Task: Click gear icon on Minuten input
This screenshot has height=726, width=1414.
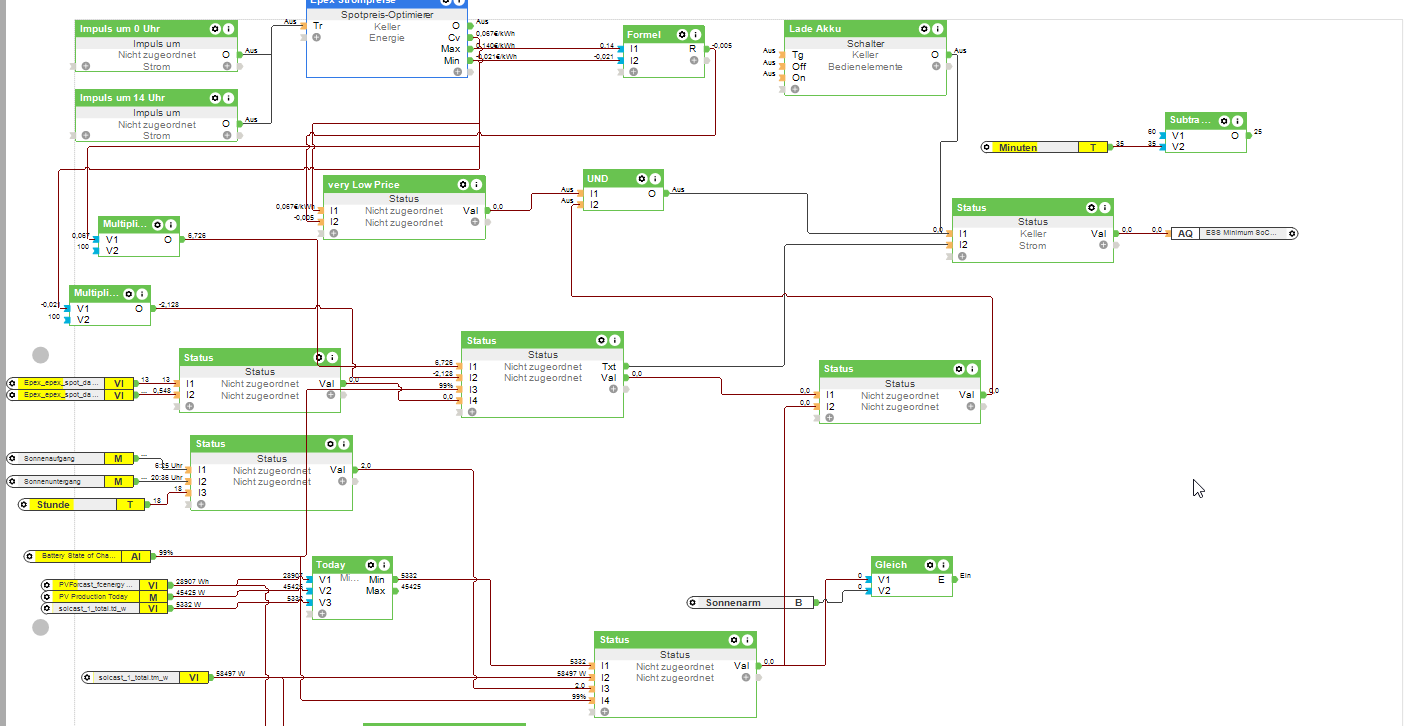Action: coord(987,147)
